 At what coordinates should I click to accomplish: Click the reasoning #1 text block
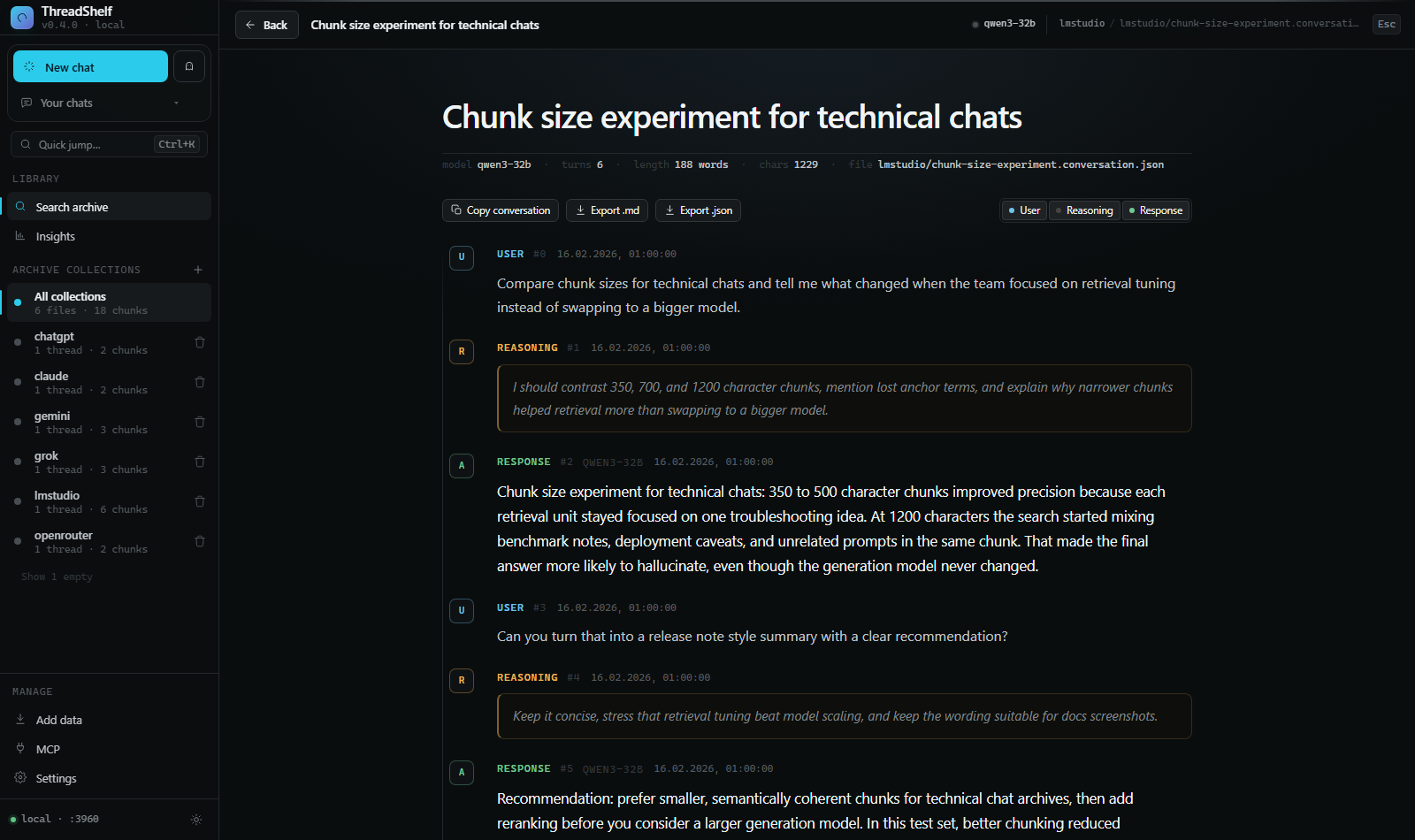[845, 399]
